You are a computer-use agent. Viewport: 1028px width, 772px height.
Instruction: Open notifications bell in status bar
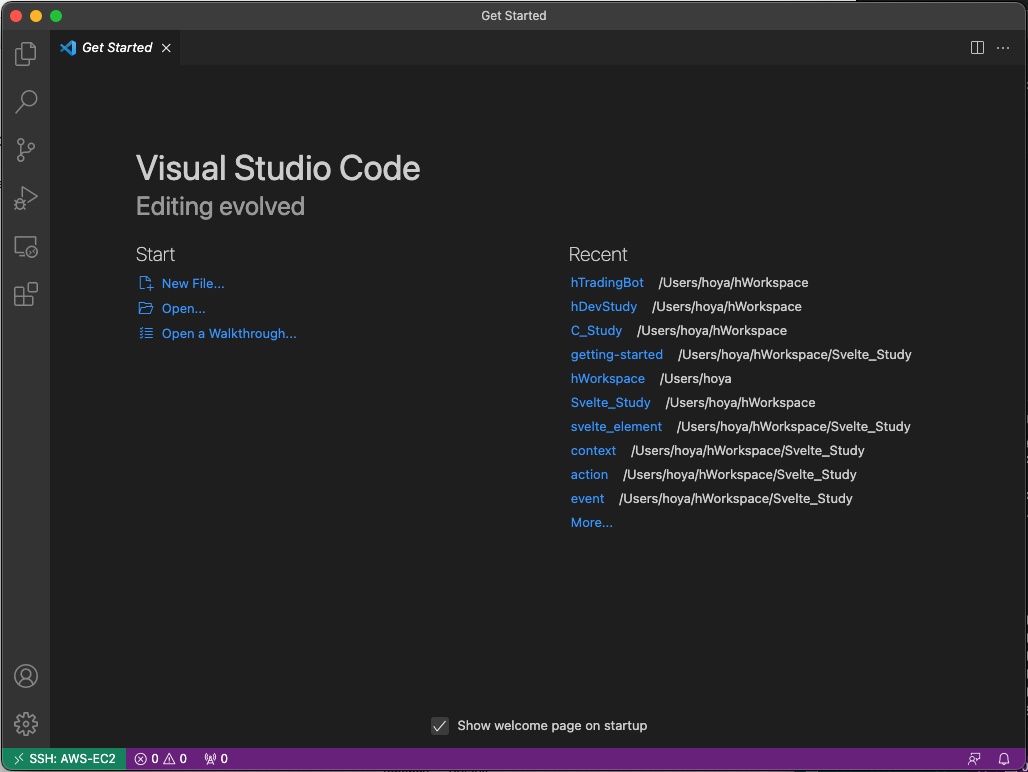coord(1004,759)
